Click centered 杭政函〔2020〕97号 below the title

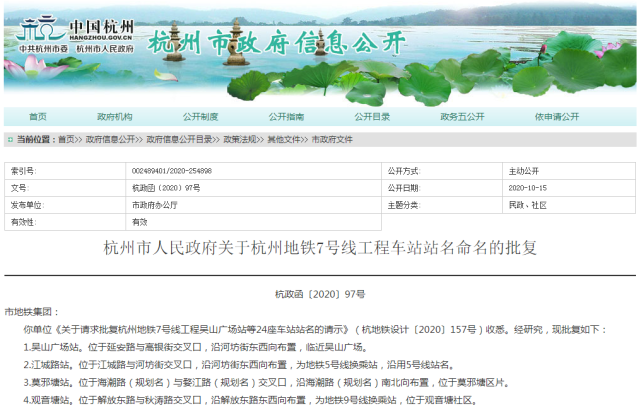click(x=320, y=294)
